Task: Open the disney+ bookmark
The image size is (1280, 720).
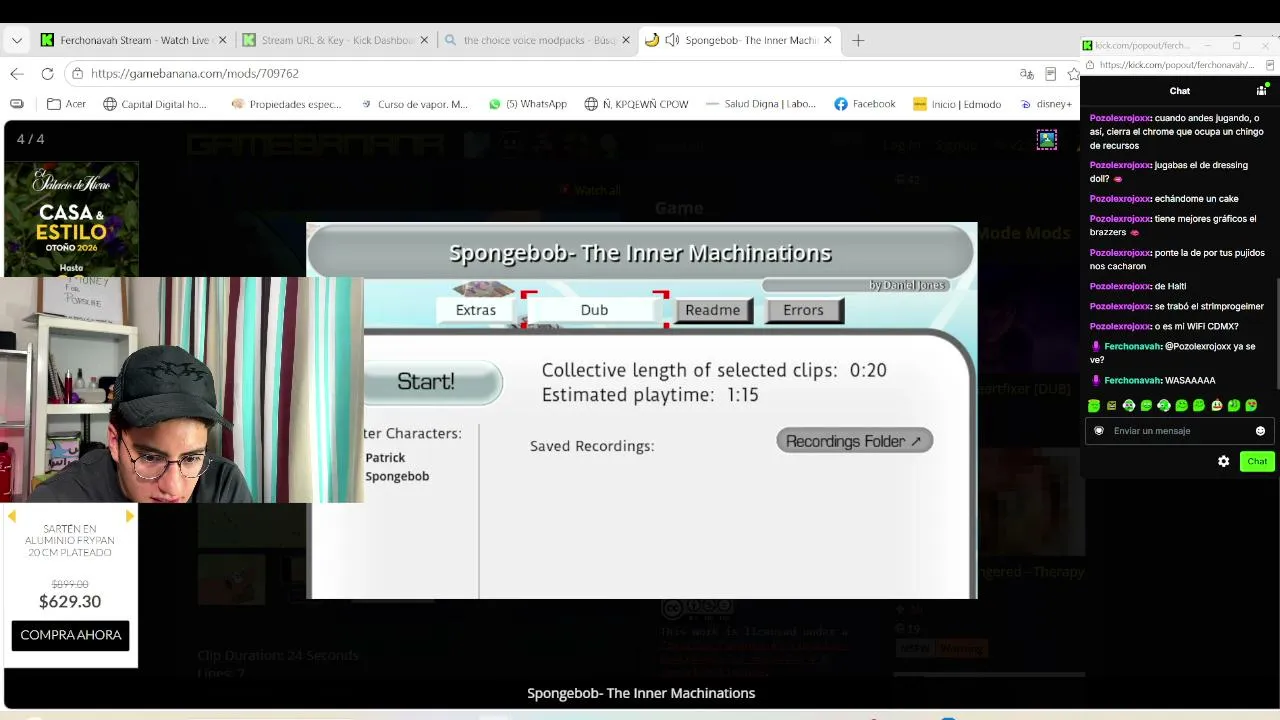Action: coord(1046,104)
